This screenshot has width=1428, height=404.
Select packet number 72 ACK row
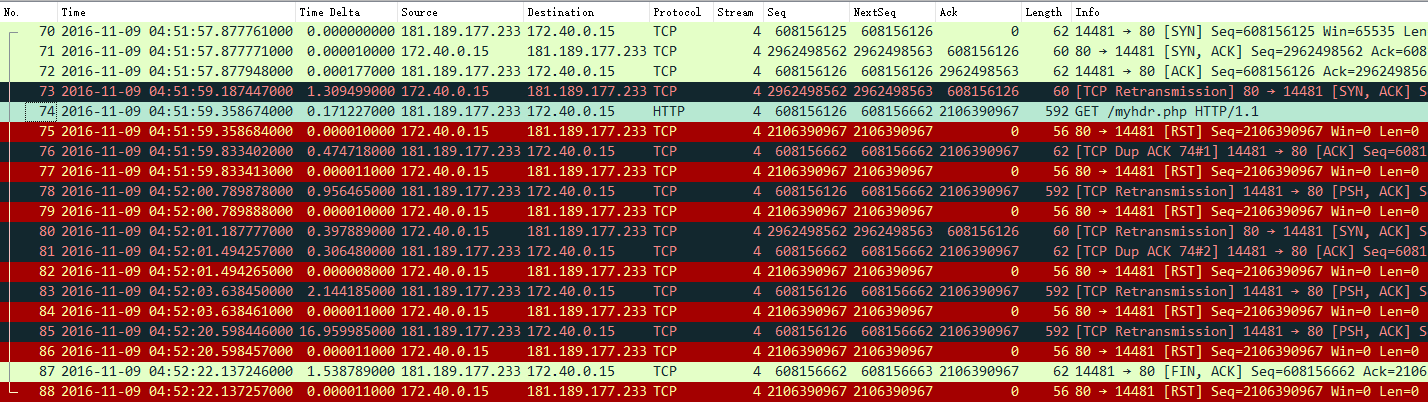coord(714,71)
